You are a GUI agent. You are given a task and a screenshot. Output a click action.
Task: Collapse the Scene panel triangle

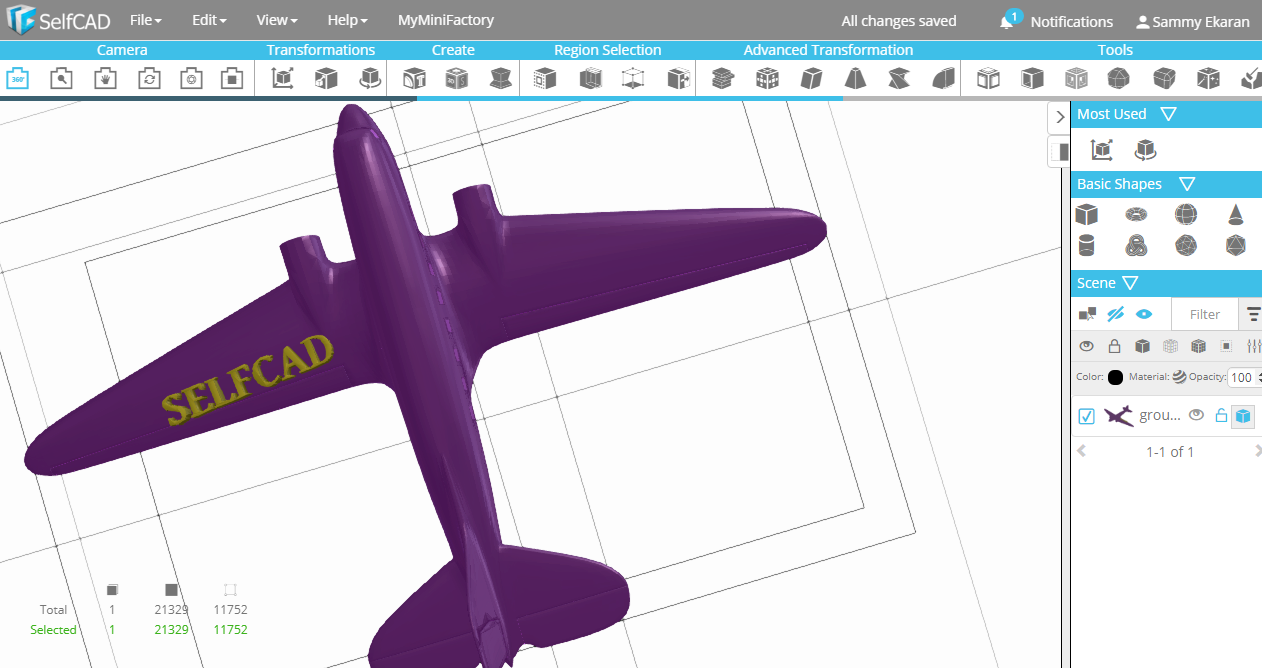(1130, 283)
